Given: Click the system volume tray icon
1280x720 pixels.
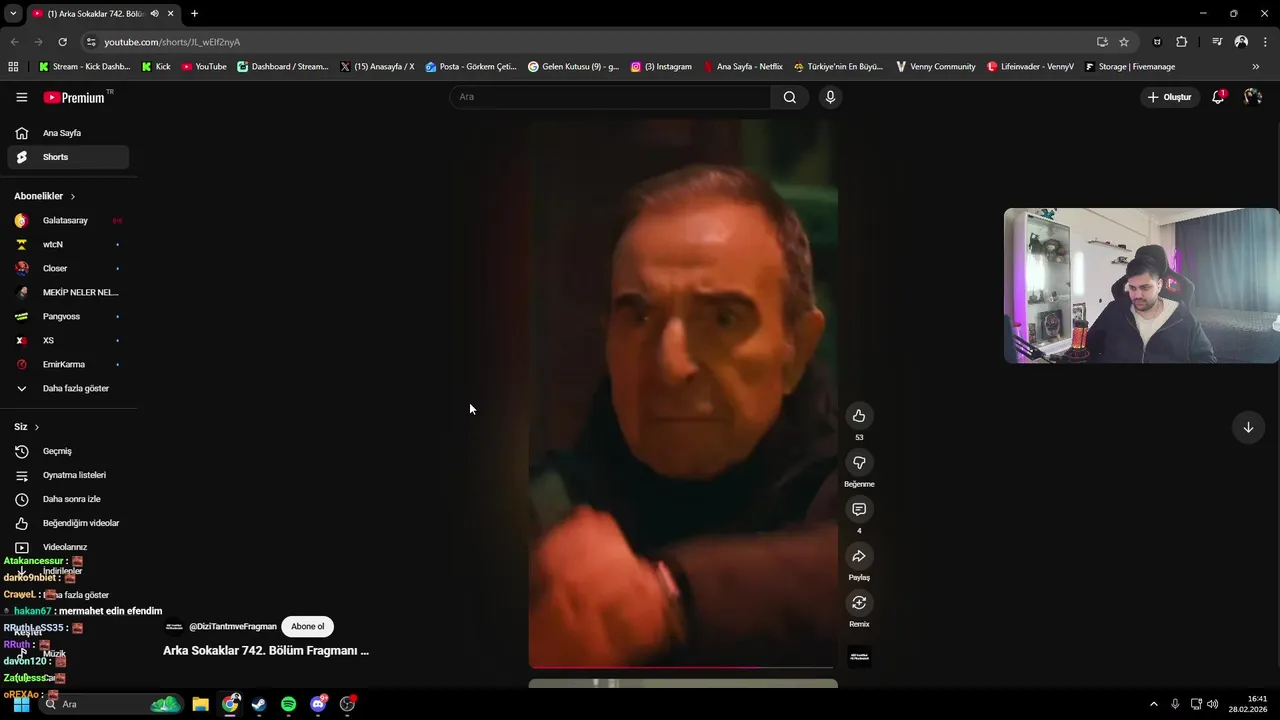Looking at the screenshot, I should (x=1213, y=704).
